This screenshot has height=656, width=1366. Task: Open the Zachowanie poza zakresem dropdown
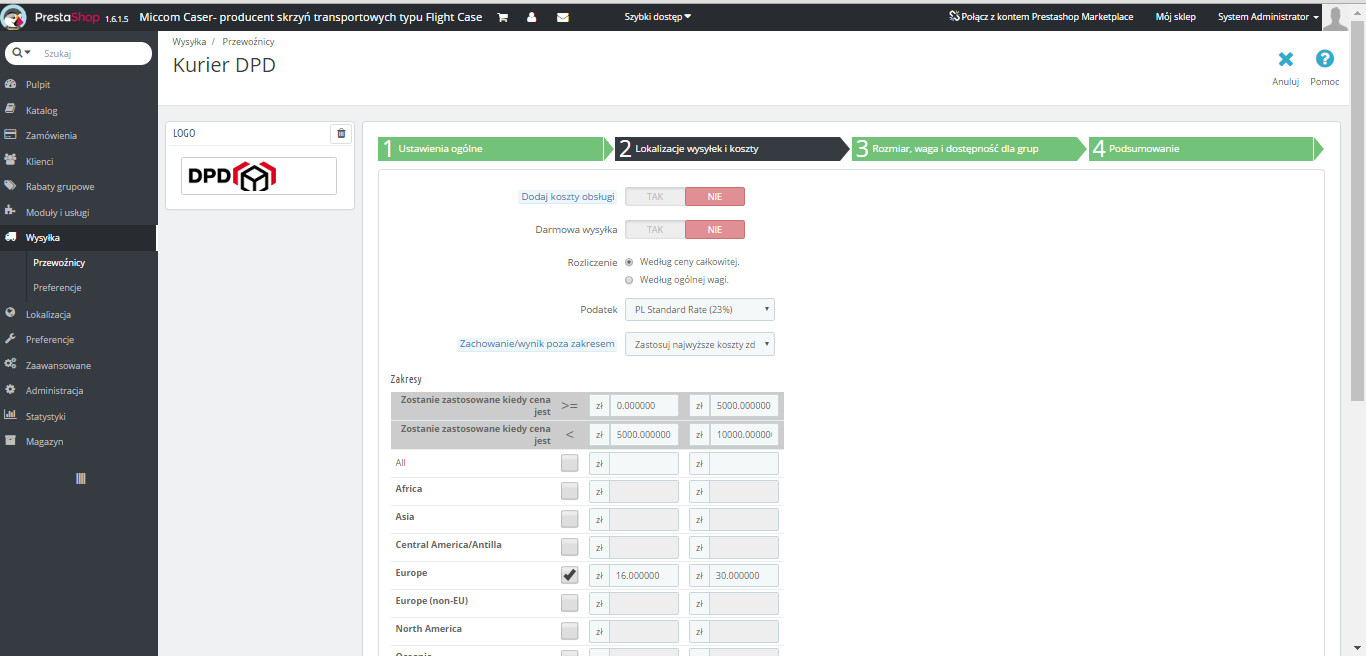[x=700, y=344]
